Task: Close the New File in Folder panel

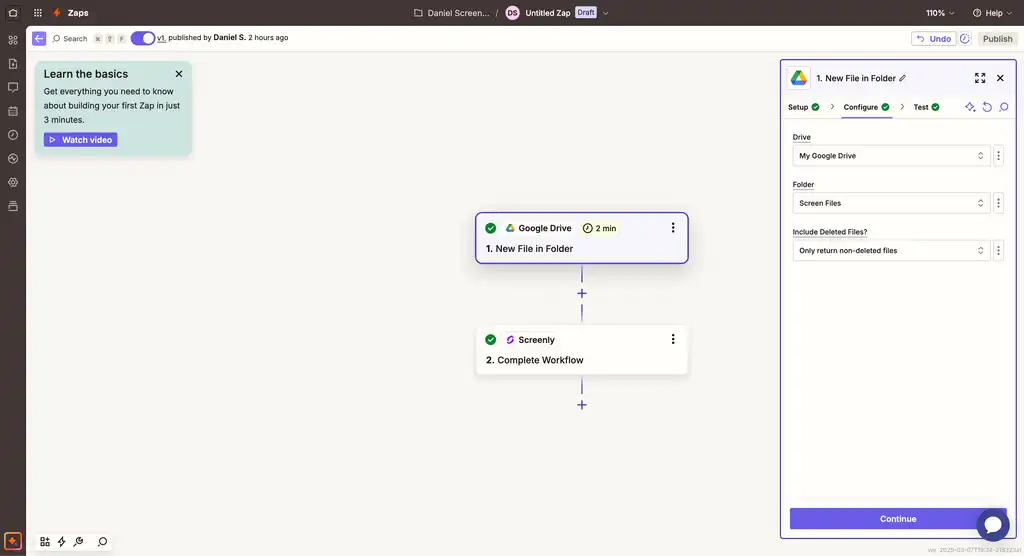Action: point(1000,78)
